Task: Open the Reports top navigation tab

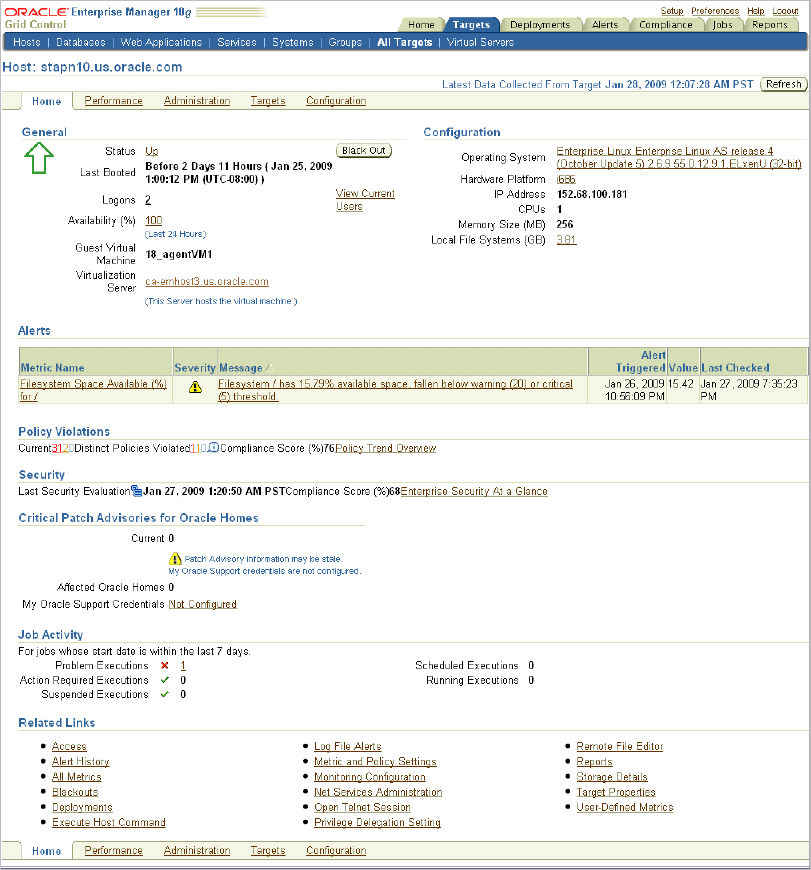Action: 770,25
